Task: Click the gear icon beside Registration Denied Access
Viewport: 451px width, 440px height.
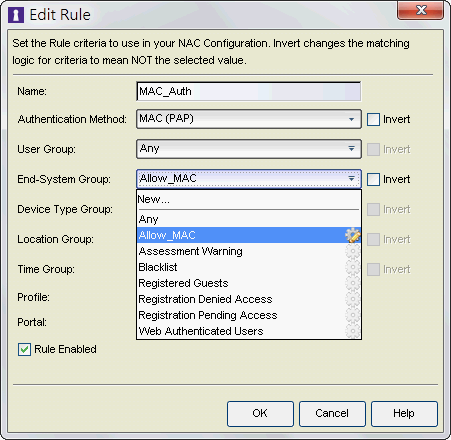Action: coord(353,299)
